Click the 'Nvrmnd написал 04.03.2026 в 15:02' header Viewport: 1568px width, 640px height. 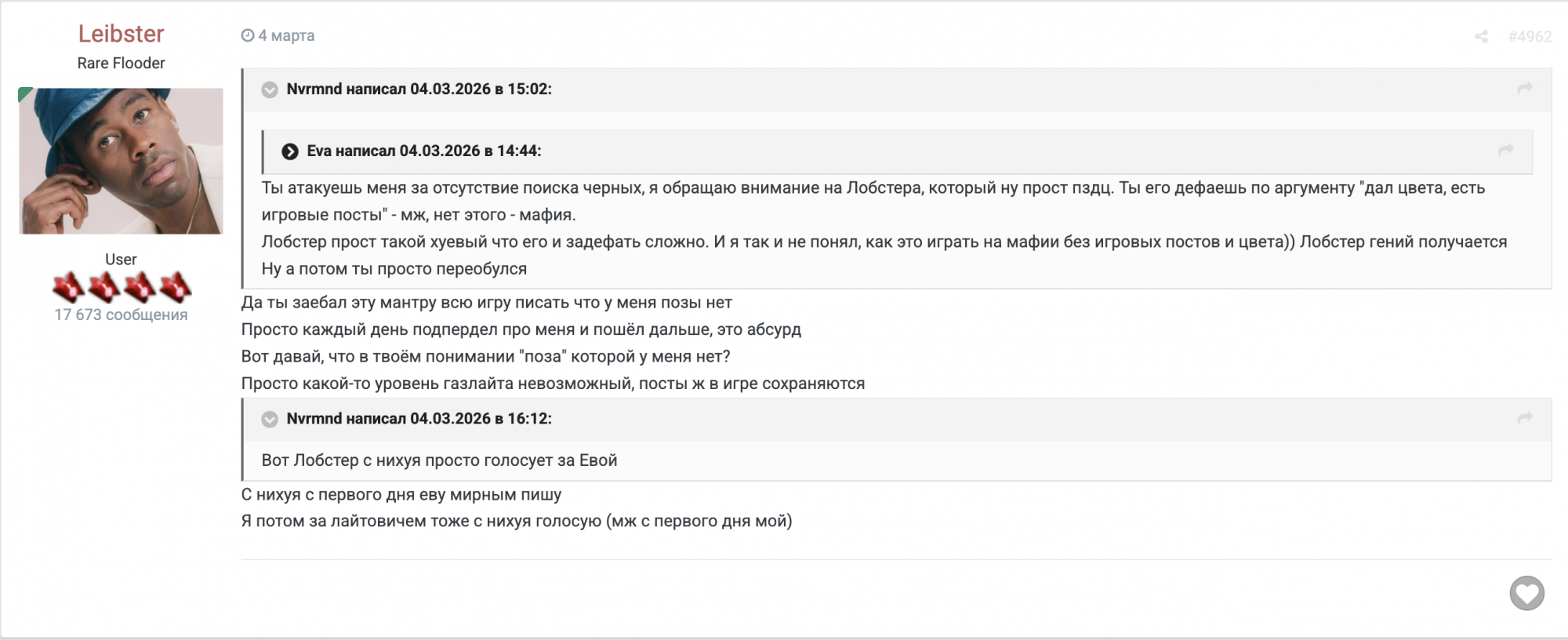pyautogui.click(x=419, y=89)
